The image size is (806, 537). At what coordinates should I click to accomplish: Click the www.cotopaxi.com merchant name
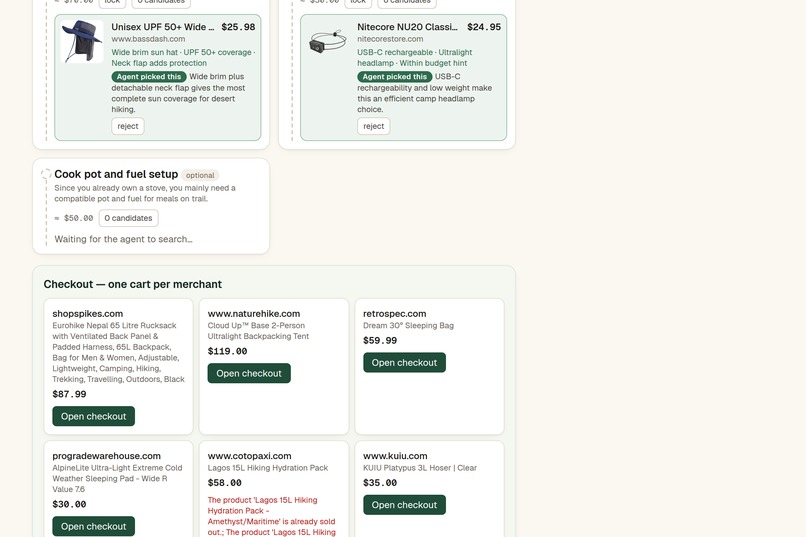click(249, 456)
